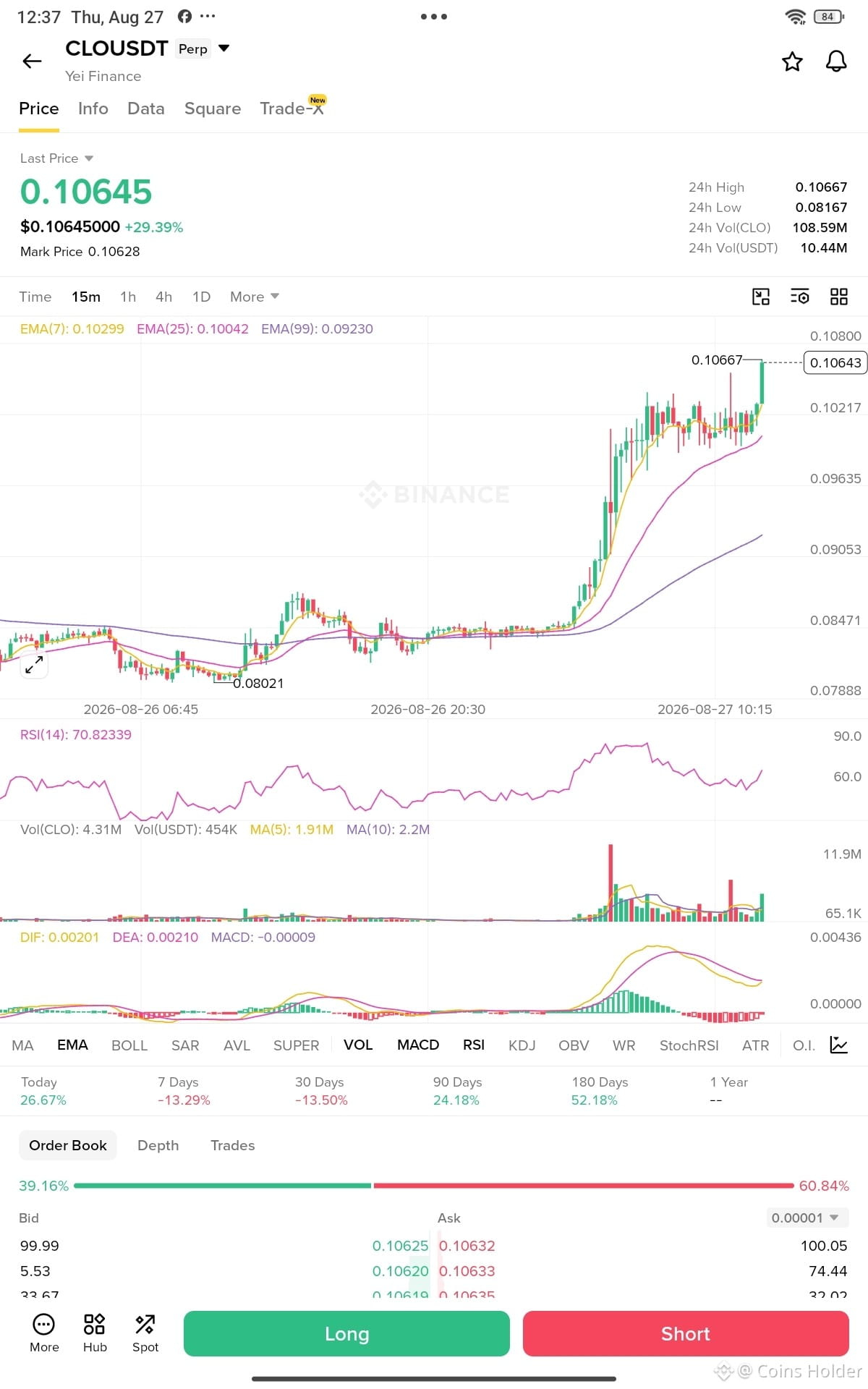Image resolution: width=868 pixels, height=1389 pixels.
Task: Toggle the SUPER indicator
Action: click(296, 1045)
